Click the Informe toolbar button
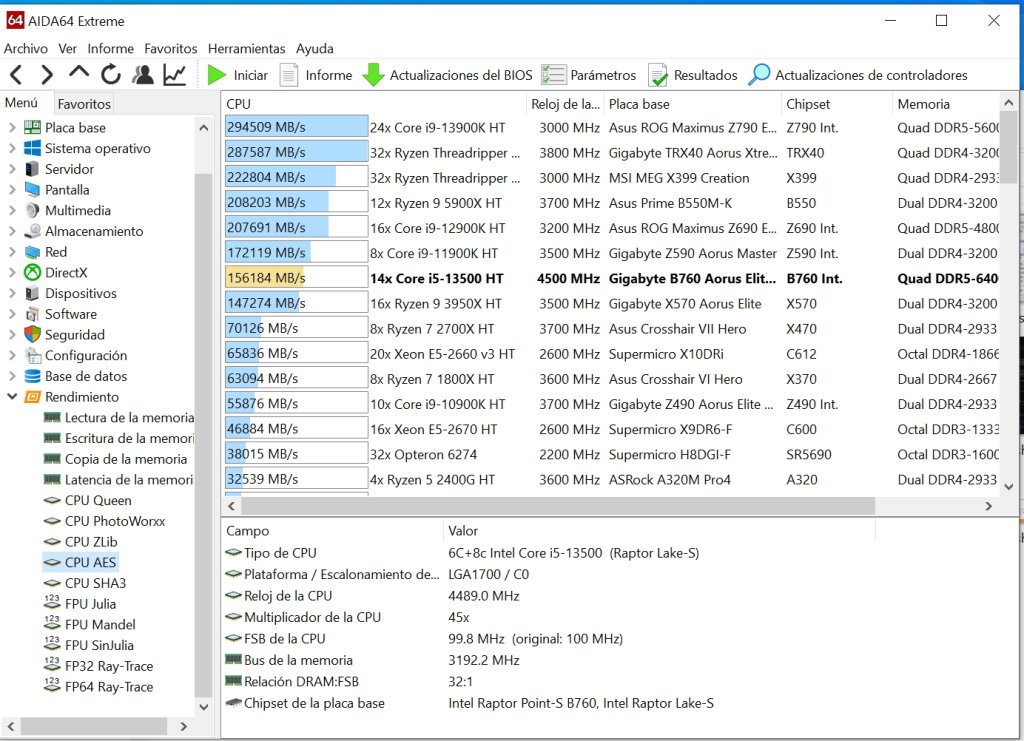Image resolution: width=1024 pixels, height=741 pixels. 316,75
